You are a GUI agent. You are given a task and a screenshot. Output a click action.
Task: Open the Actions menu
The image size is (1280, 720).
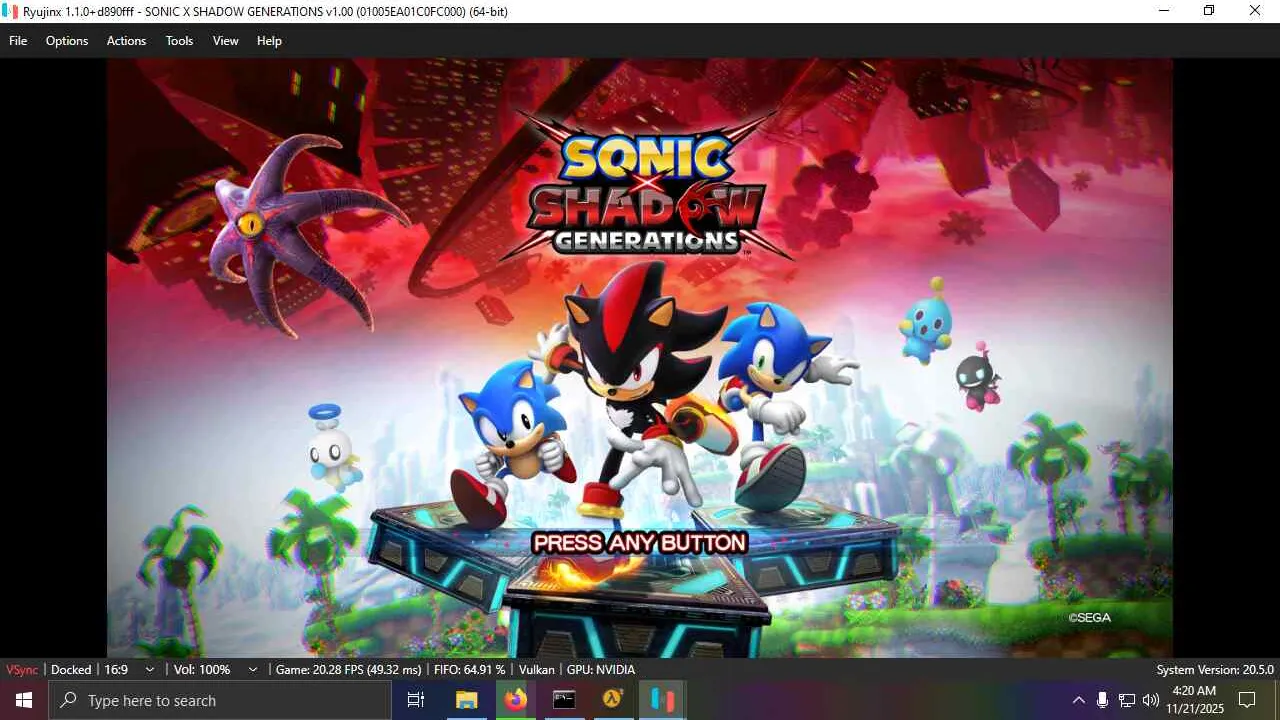(x=126, y=41)
